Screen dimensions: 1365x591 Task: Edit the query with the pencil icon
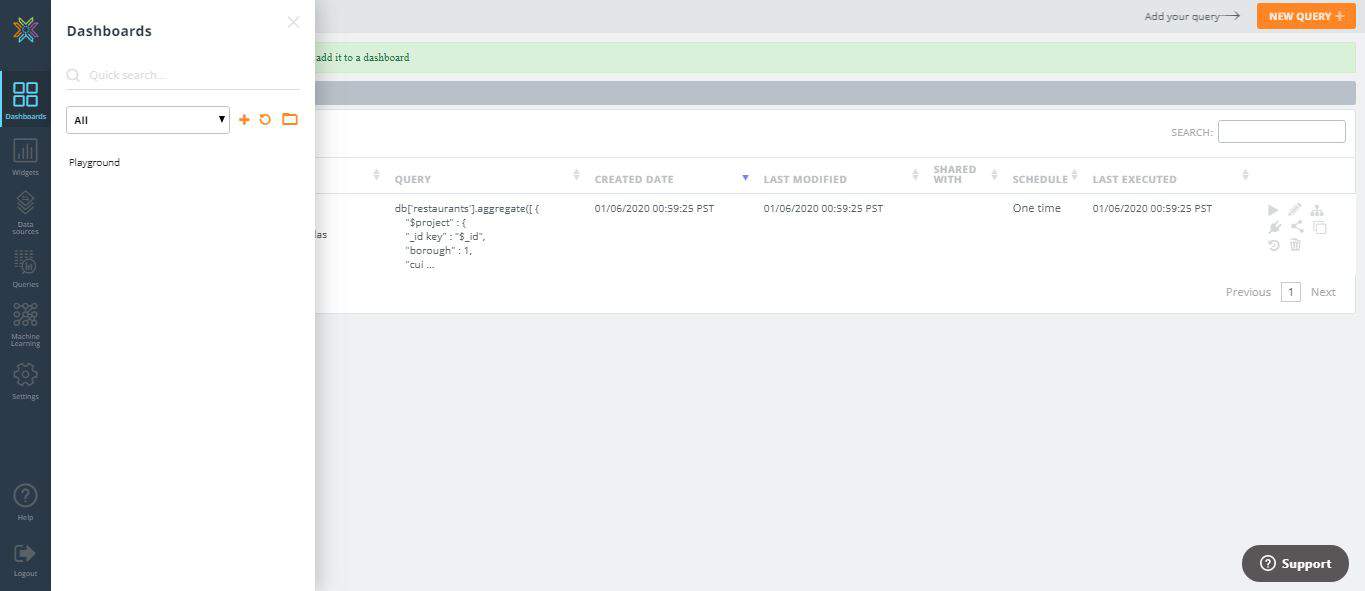tap(1294, 210)
